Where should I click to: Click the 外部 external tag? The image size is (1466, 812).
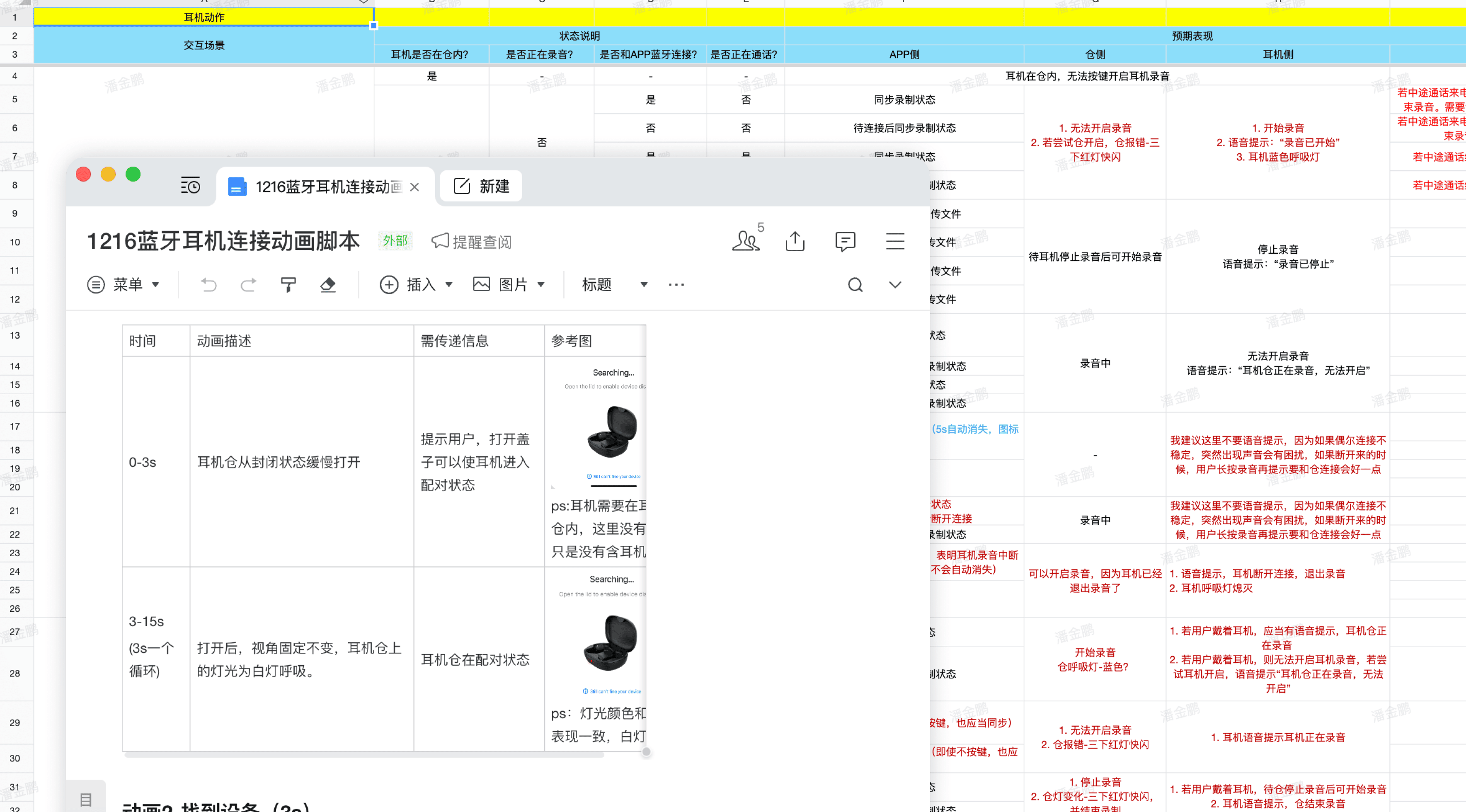coord(395,241)
